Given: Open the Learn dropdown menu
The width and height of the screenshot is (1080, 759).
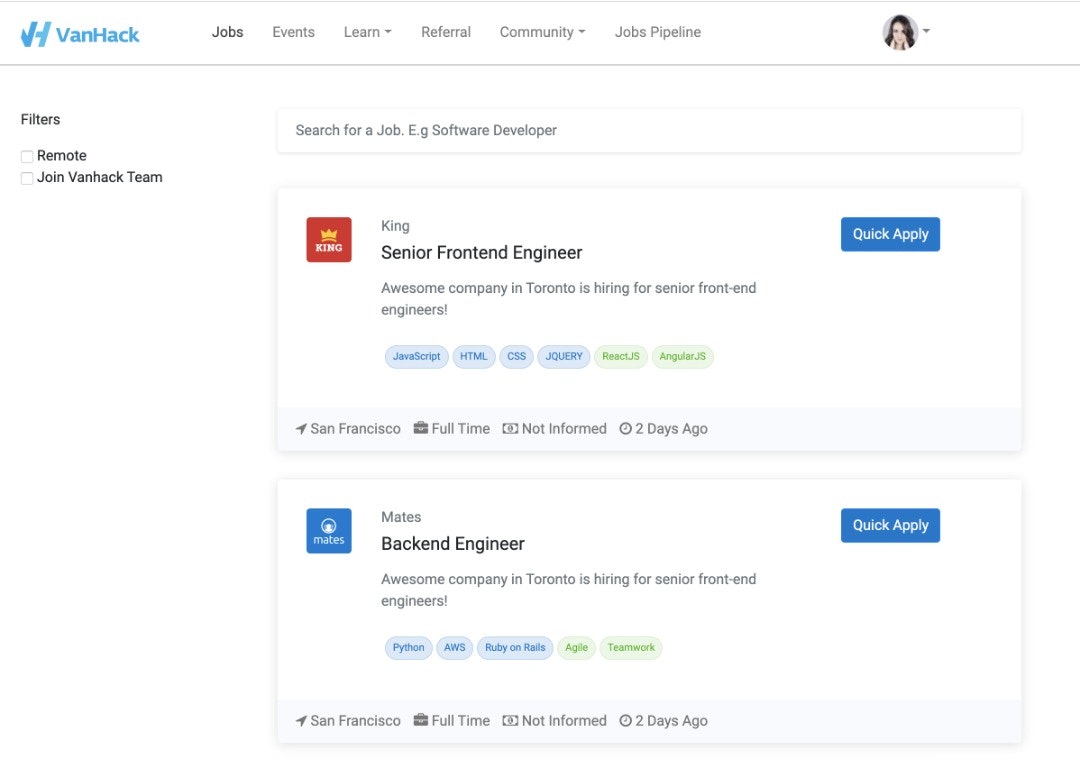Looking at the screenshot, I should (367, 31).
